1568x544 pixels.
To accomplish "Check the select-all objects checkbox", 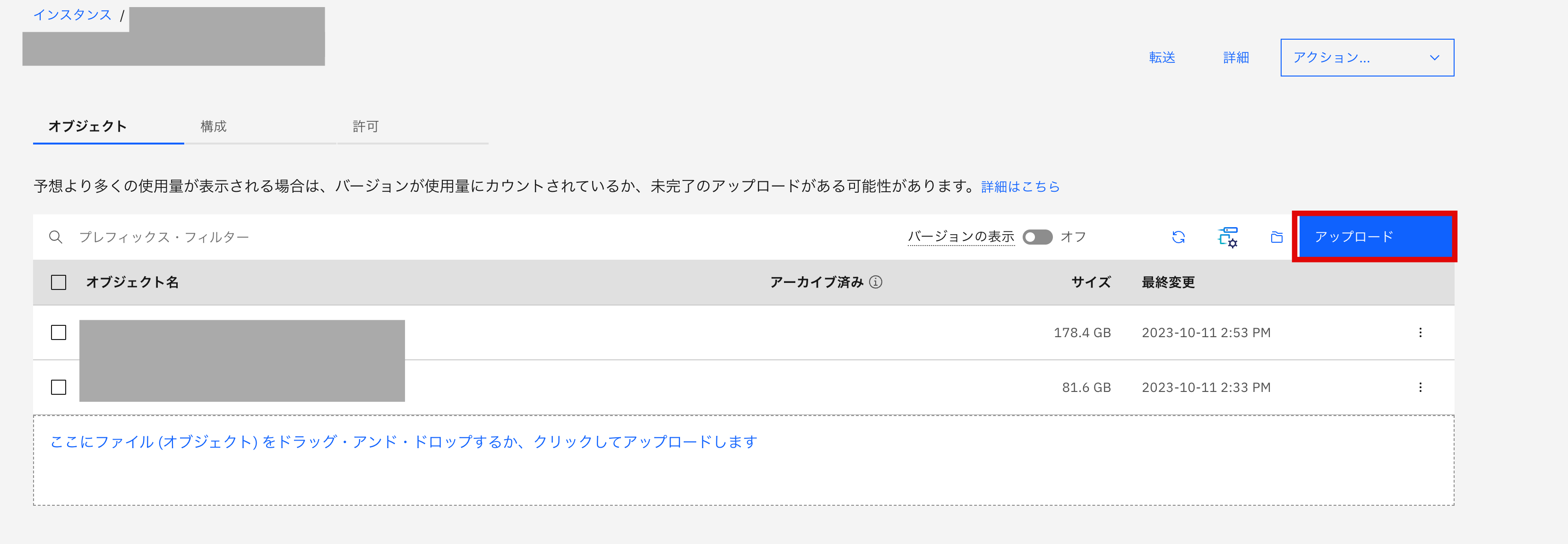I will [x=59, y=282].
